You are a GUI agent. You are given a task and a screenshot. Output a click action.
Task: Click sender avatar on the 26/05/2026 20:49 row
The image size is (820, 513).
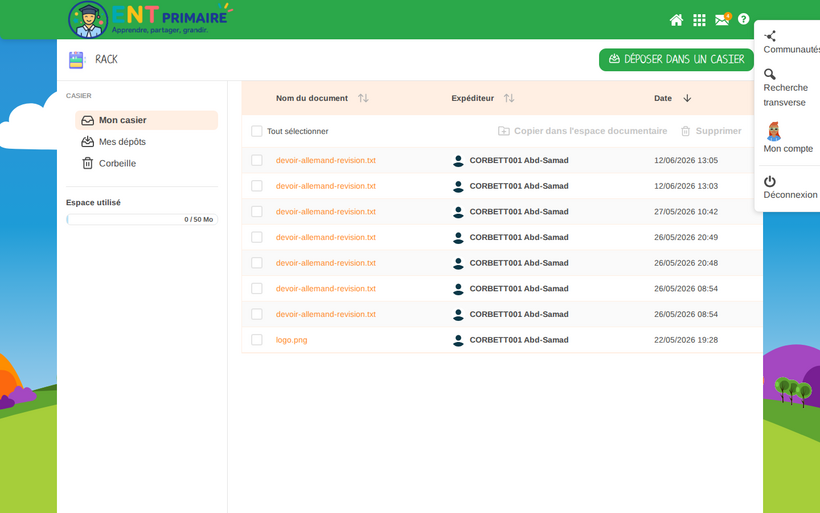pos(458,237)
